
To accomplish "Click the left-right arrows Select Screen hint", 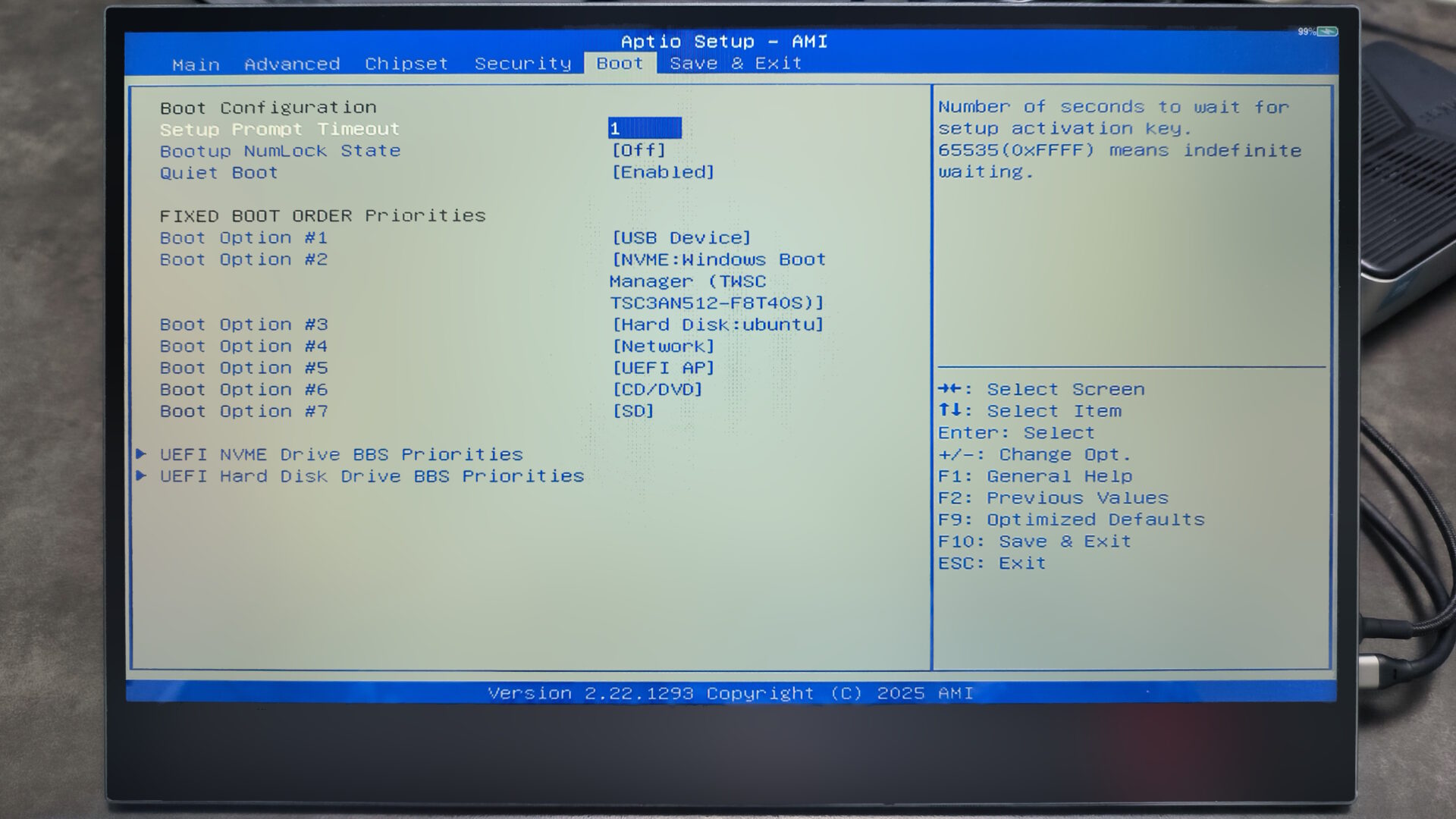I will click(949, 389).
